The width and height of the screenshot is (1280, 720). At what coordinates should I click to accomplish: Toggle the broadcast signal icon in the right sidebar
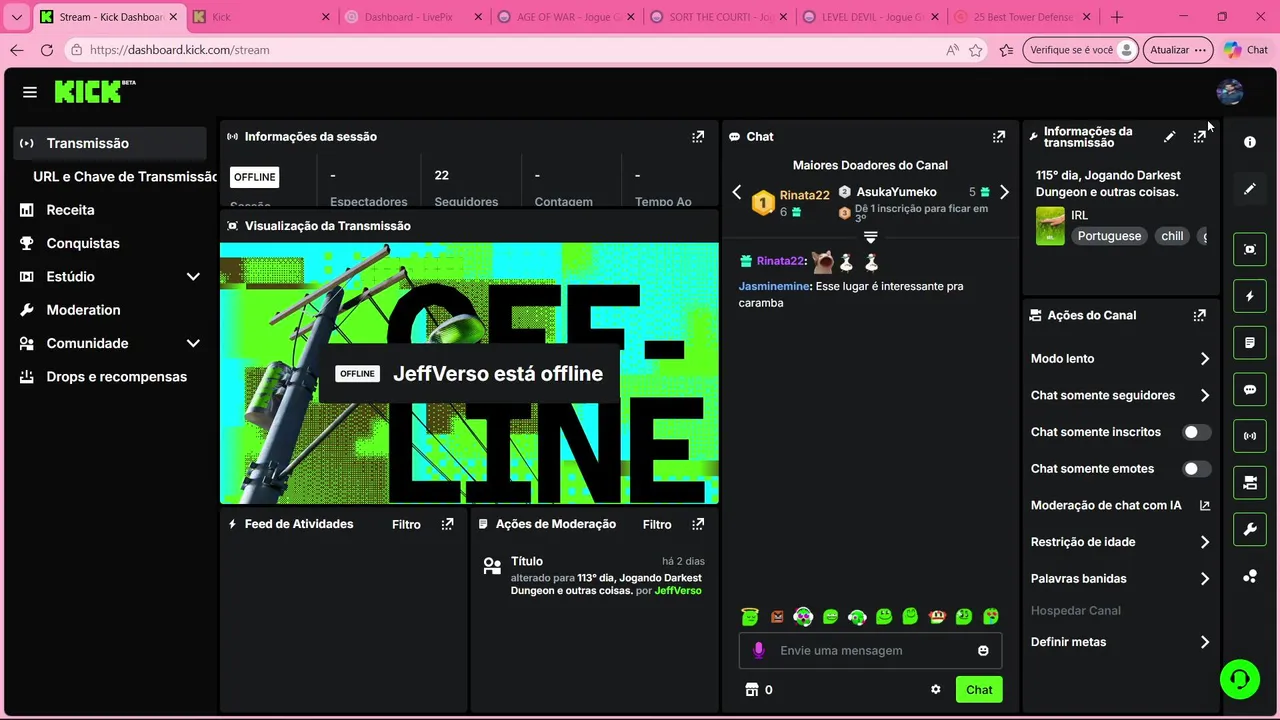click(1250, 436)
